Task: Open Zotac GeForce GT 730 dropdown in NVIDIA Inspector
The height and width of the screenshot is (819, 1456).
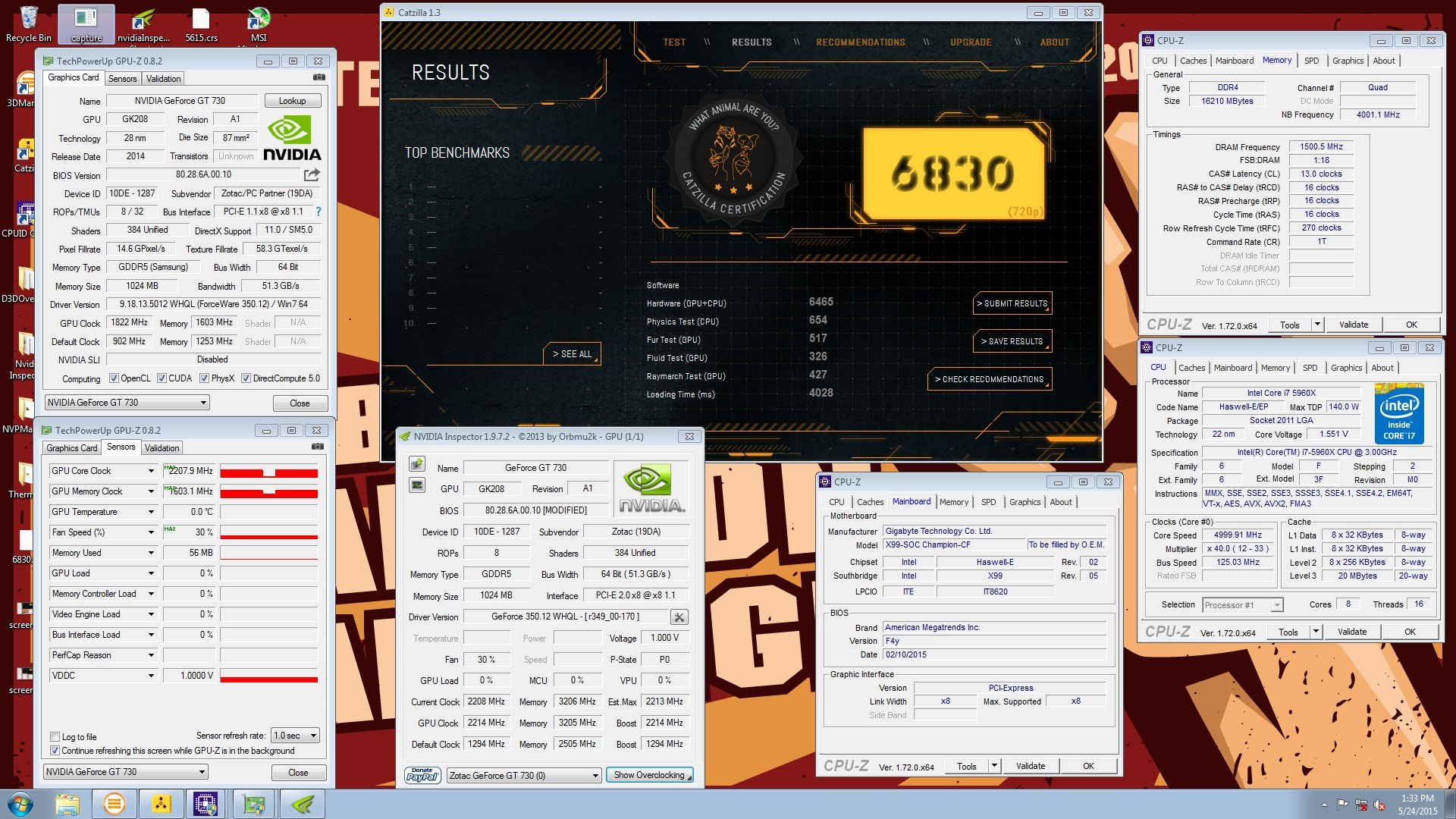Action: (524, 776)
